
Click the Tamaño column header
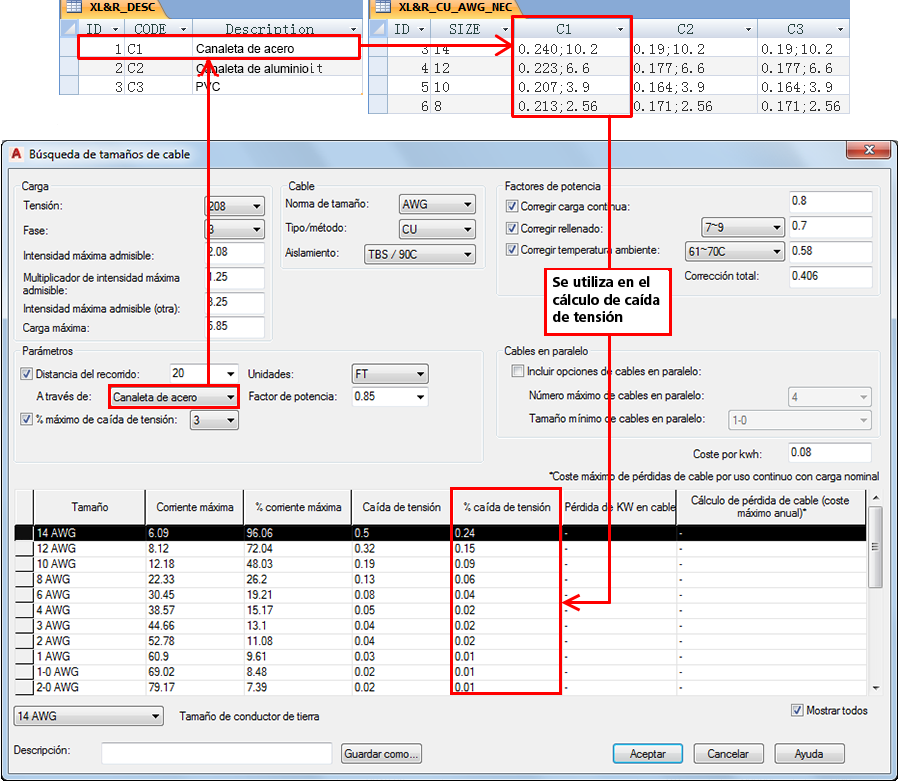90,507
